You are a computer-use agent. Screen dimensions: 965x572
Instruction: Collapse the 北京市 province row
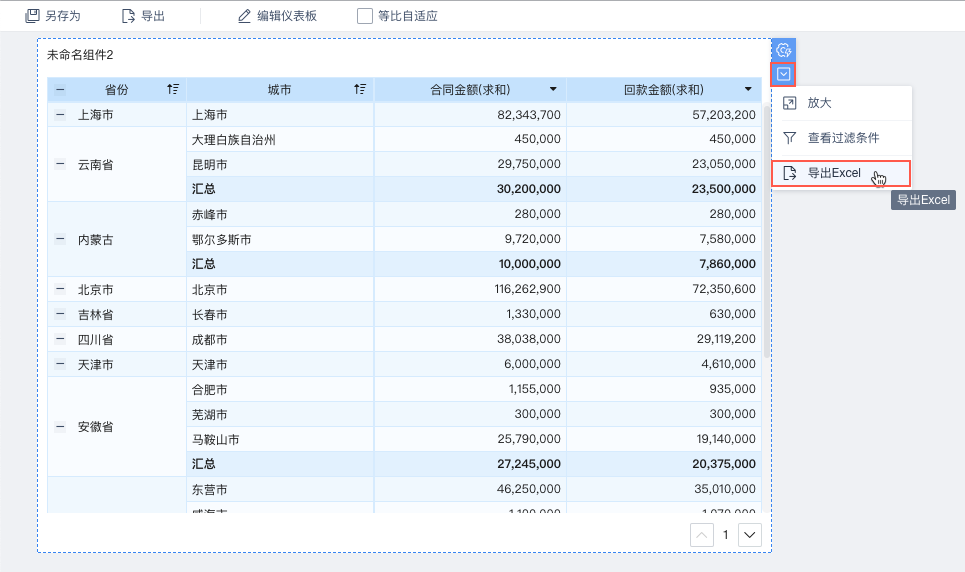[x=60, y=289]
